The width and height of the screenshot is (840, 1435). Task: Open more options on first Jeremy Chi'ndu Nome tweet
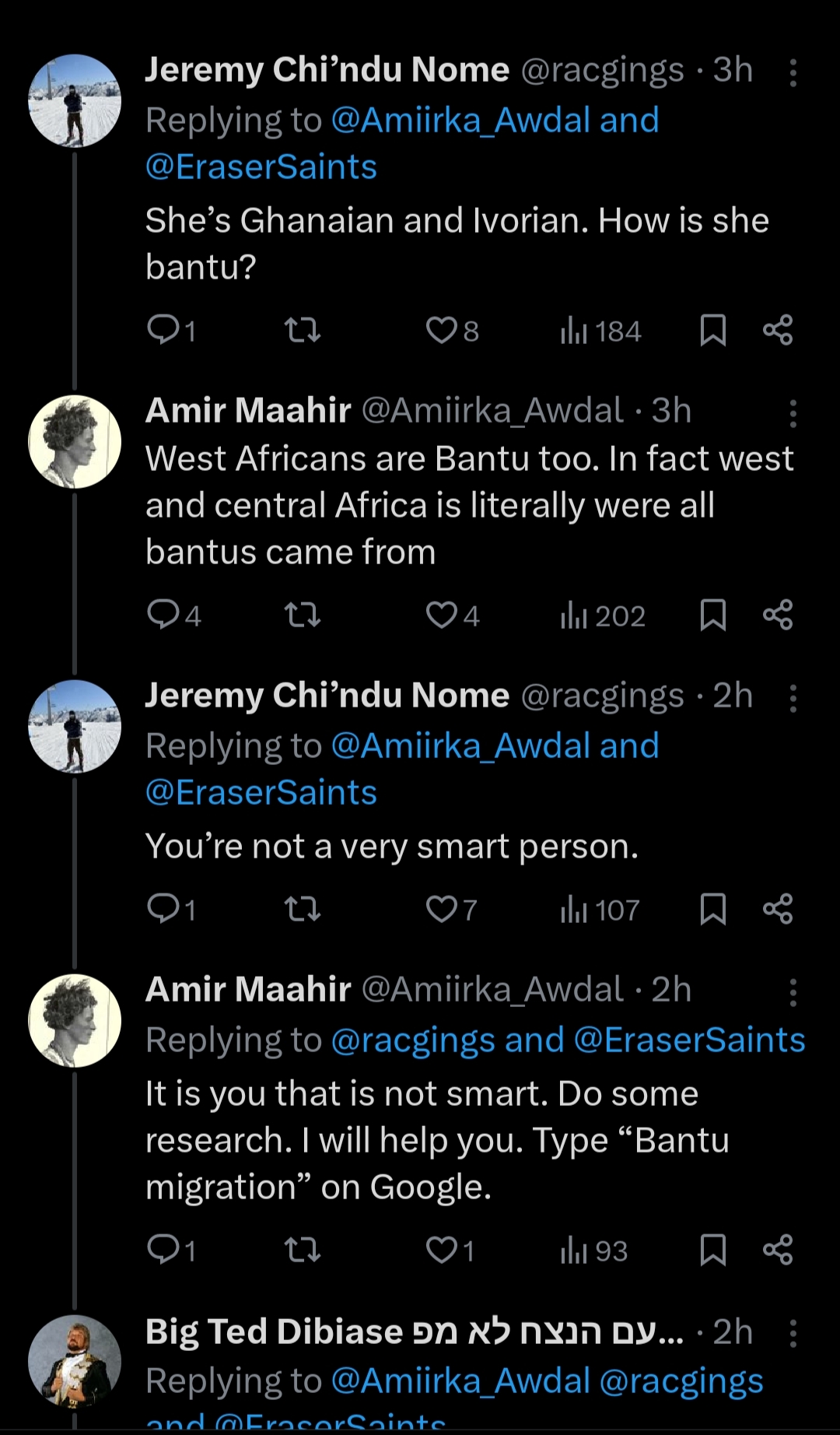pyautogui.click(x=793, y=73)
